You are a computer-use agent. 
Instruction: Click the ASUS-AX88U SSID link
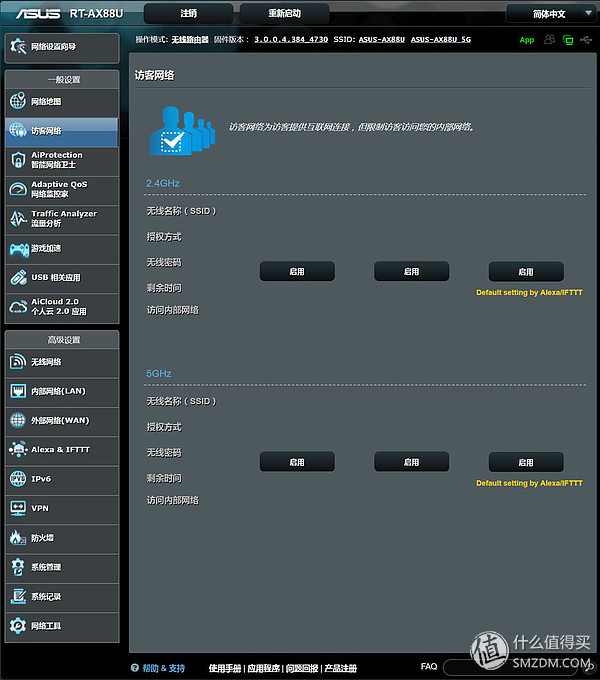382,39
